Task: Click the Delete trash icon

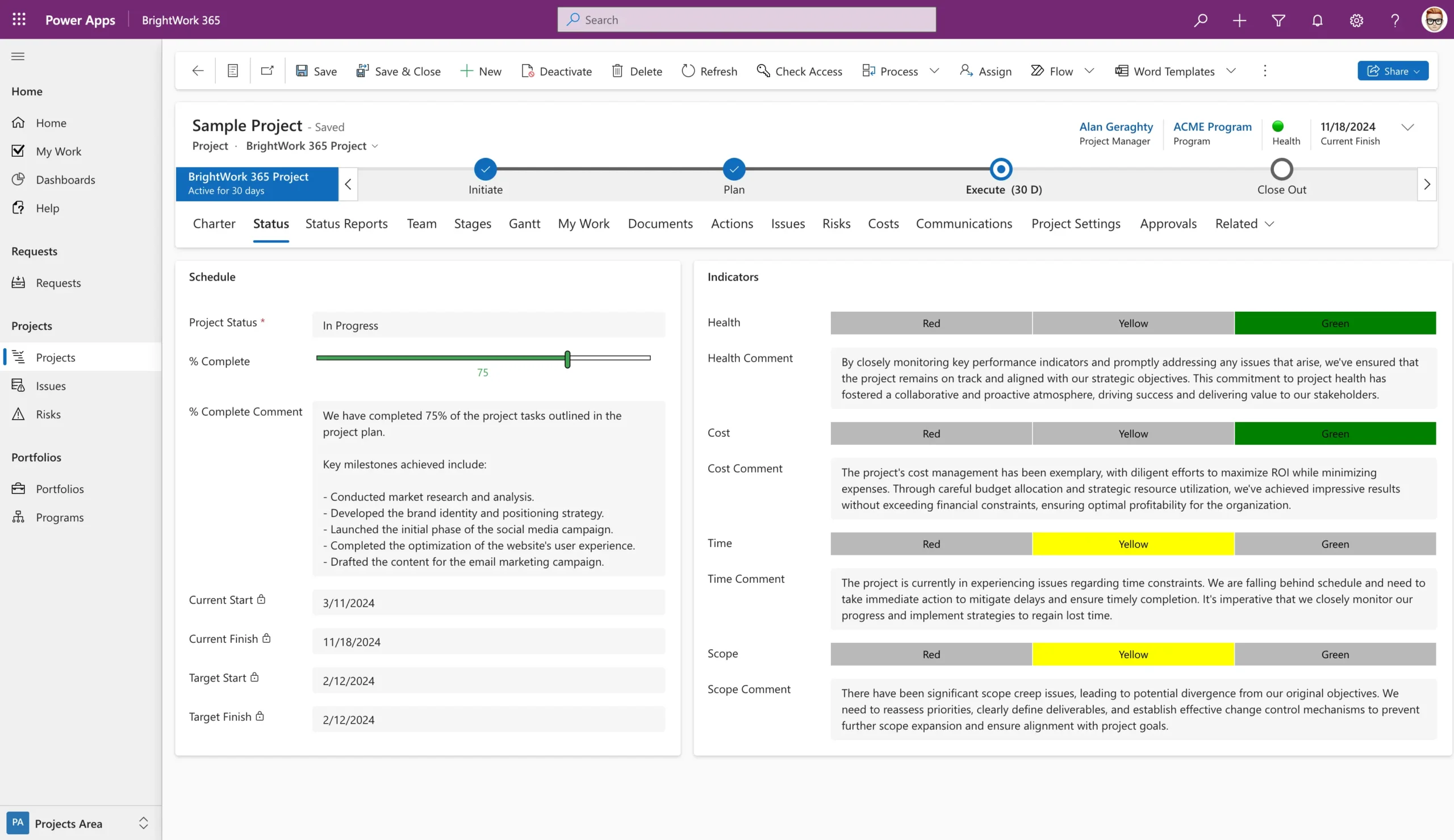Action: point(617,71)
